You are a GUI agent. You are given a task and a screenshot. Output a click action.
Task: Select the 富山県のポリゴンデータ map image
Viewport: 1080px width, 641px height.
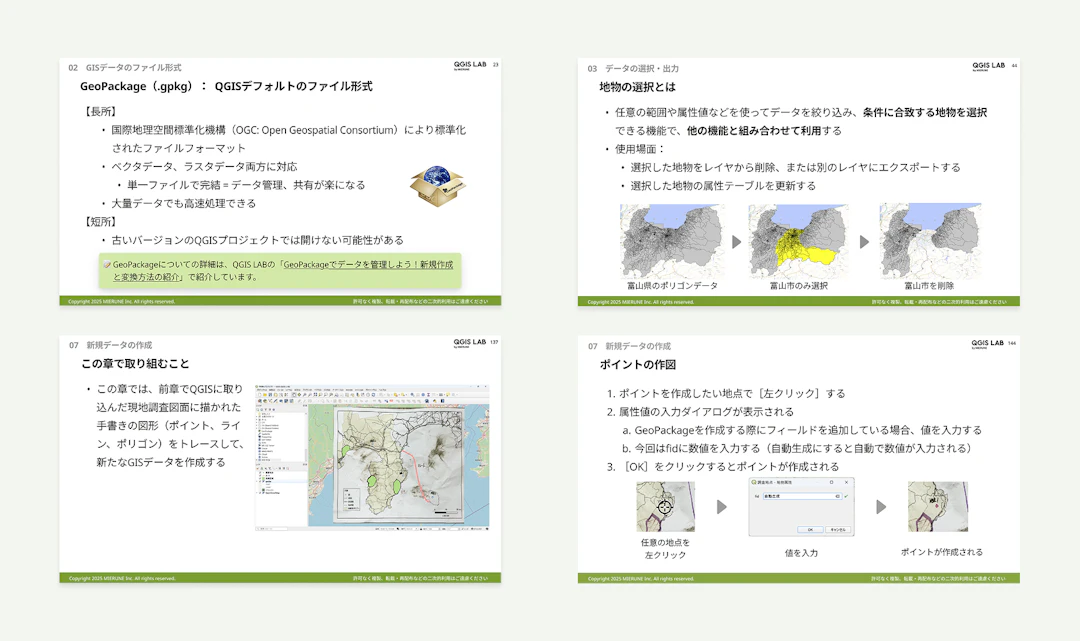point(671,241)
